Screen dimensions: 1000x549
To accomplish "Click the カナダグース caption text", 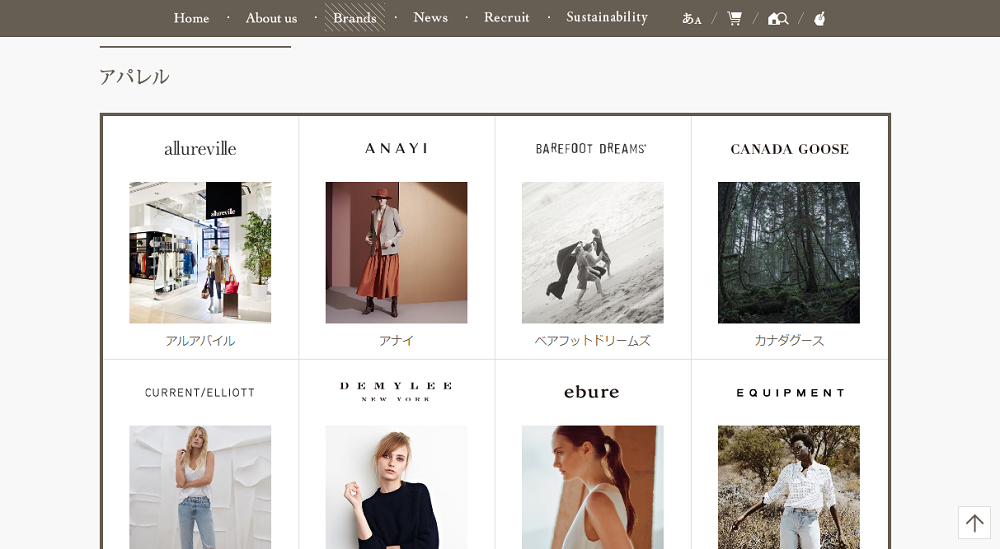I will pyautogui.click(x=789, y=341).
